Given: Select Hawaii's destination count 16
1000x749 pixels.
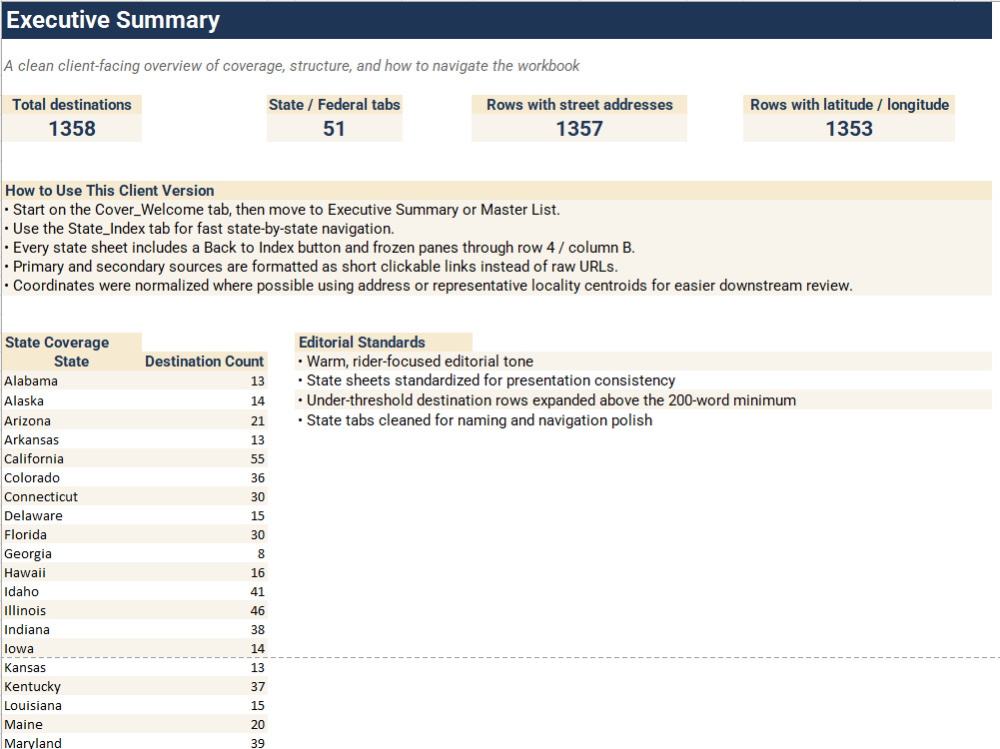Looking at the screenshot, I should [204, 572].
